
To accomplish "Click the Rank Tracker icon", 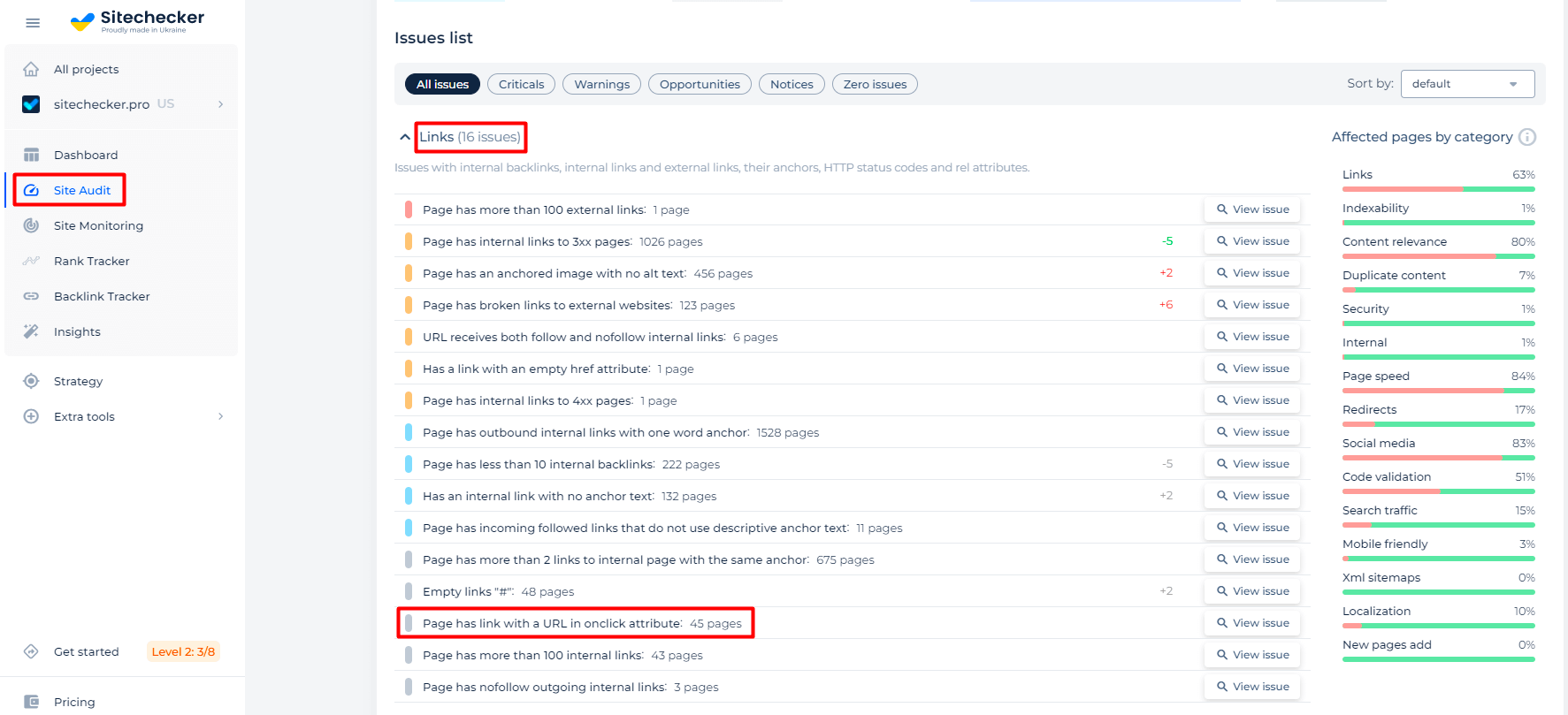I will pos(31,261).
